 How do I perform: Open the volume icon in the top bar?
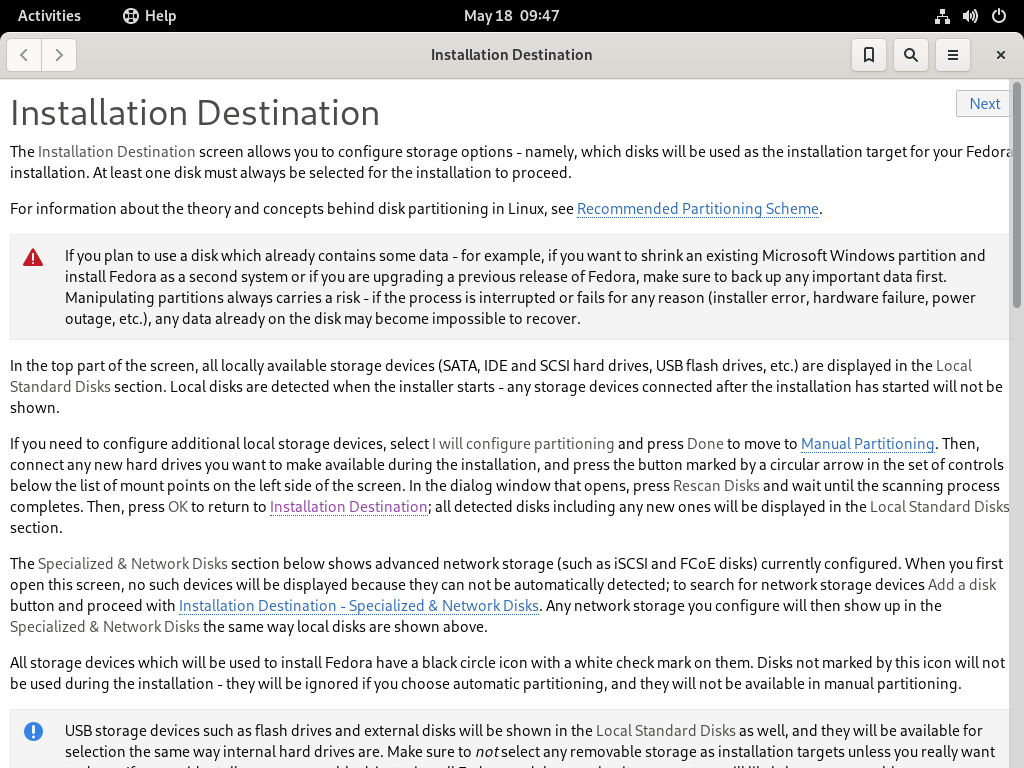(x=970, y=16)
